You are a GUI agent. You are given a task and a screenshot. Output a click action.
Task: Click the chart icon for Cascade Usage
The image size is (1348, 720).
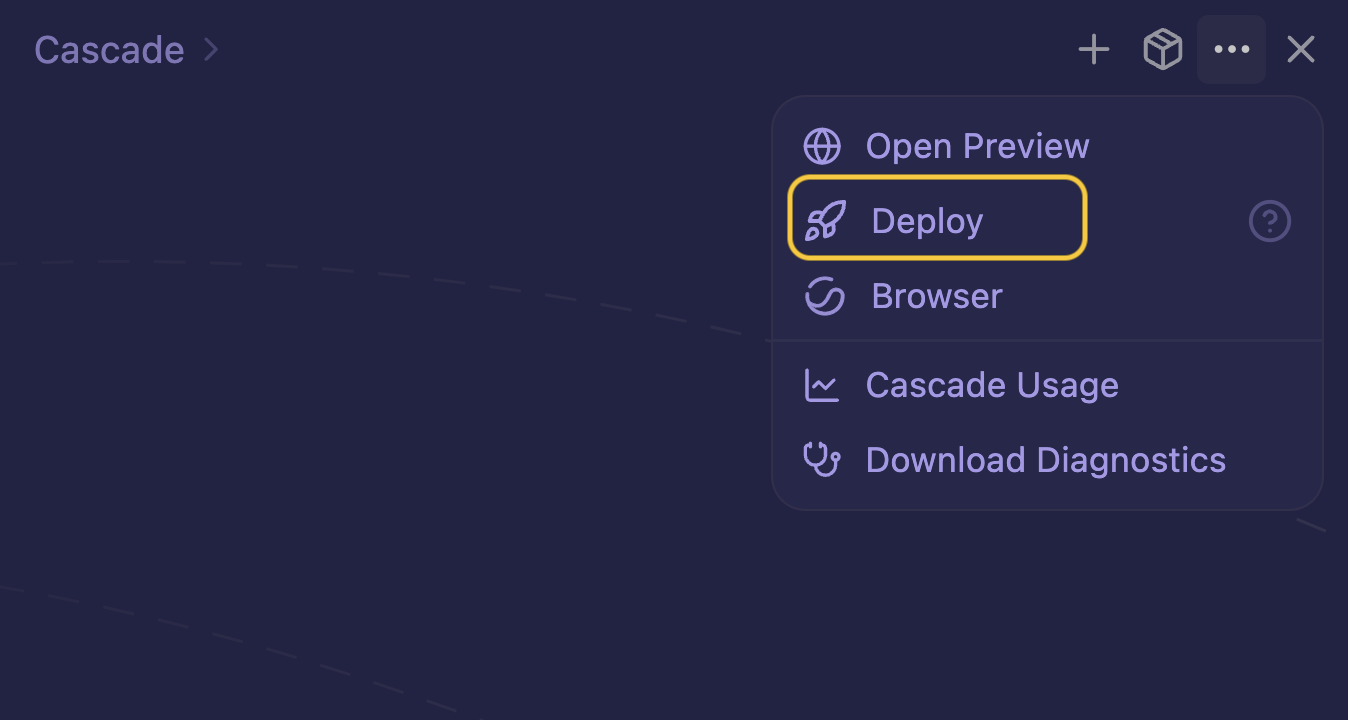pos(822,385)
